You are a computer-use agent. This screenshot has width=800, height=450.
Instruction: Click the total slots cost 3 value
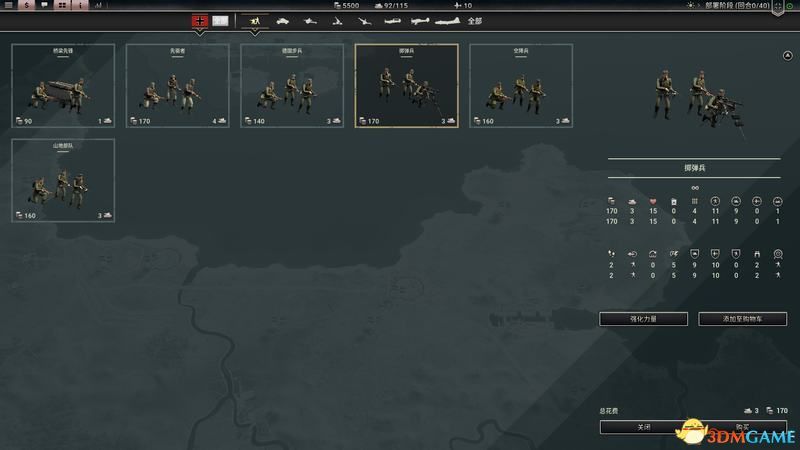pyautogui.click(x=756, y=411)
